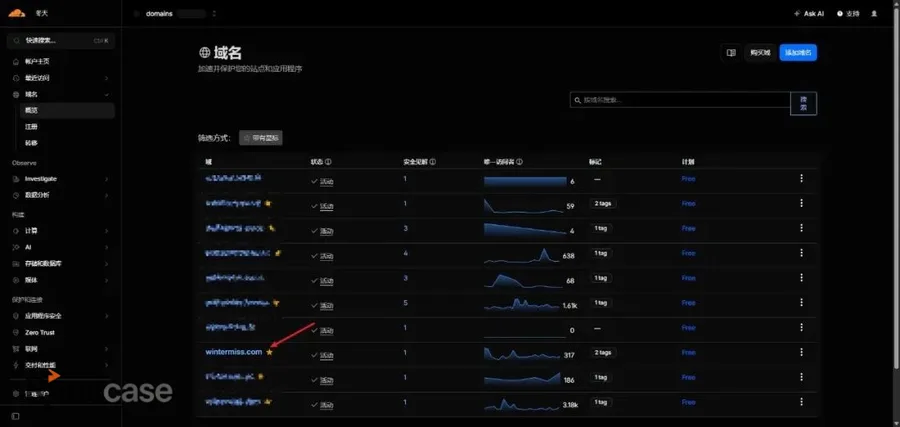
Task: Expand the 应用程序安全 sidebar item
Action: tap(107, 316)
